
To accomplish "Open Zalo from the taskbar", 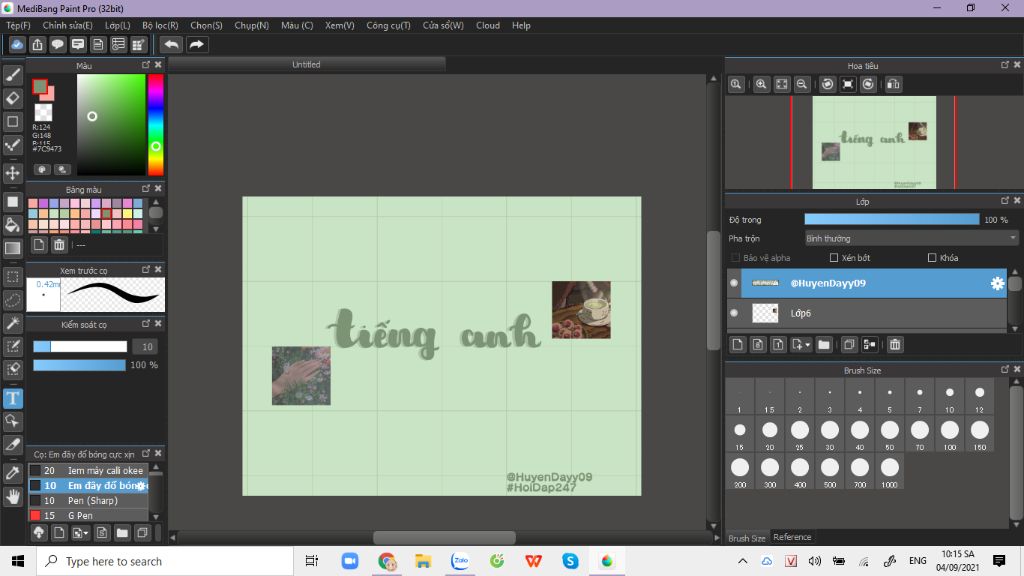I will 460,561.
